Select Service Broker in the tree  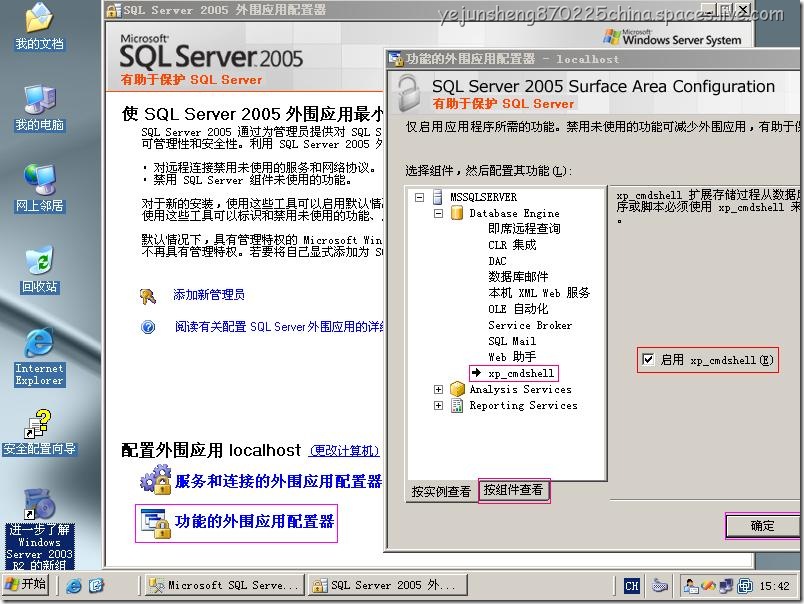point(530,325)
